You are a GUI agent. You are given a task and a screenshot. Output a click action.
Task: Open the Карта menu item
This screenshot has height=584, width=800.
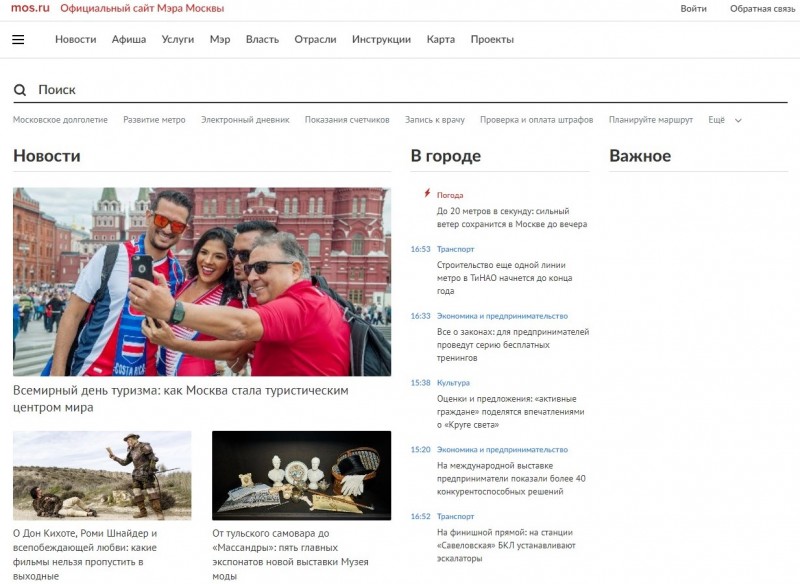click(441, 40)
